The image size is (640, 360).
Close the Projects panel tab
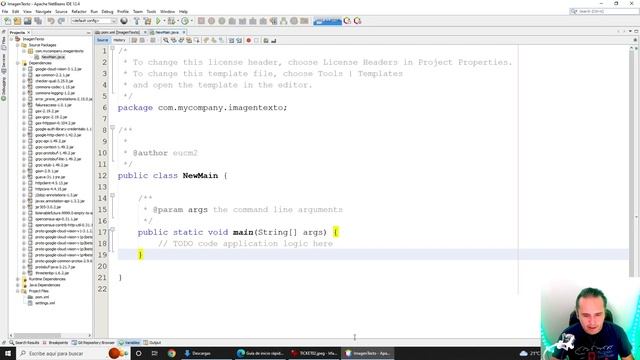(29, 32)
